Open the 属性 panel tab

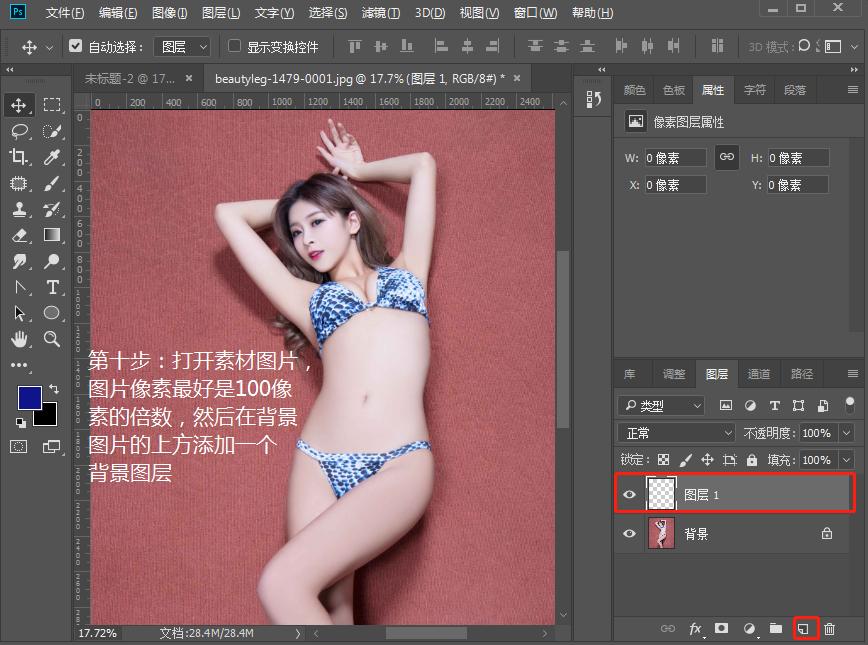click(713, 89)
